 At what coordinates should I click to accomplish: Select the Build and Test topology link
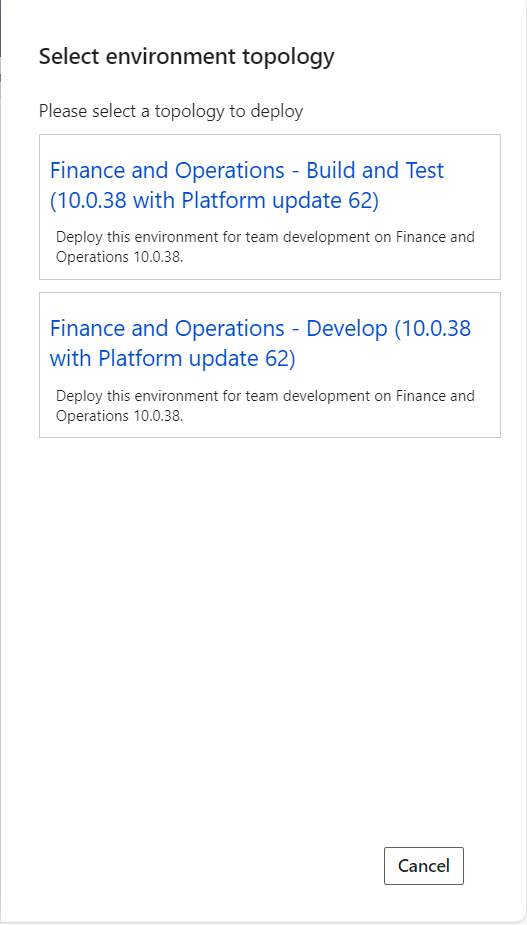coord(247,185)
